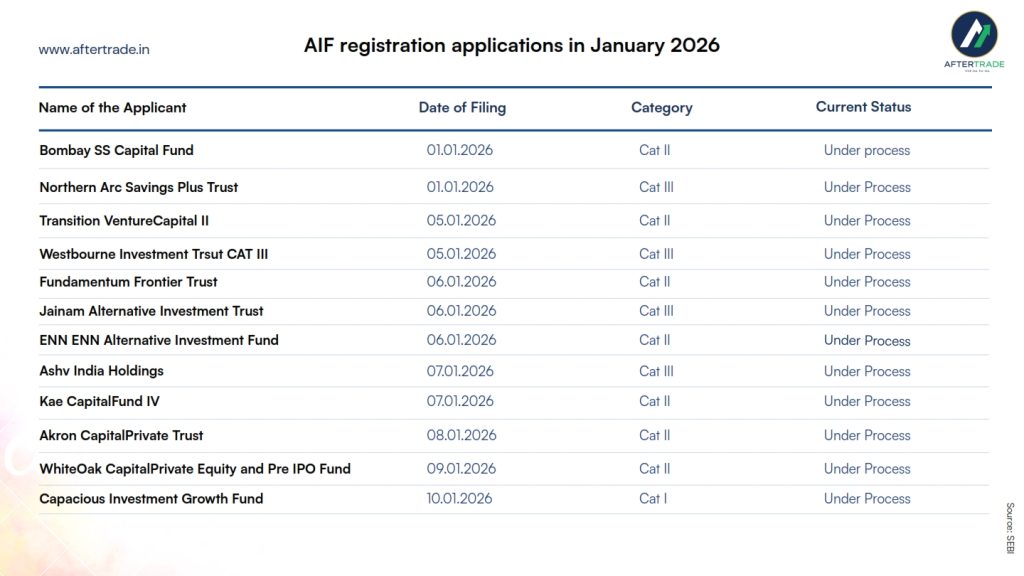Viewport: 1024px width, 576px height.
Task: Click Westbourne Investment Trsut CAT III name
Action: (153, 254)
